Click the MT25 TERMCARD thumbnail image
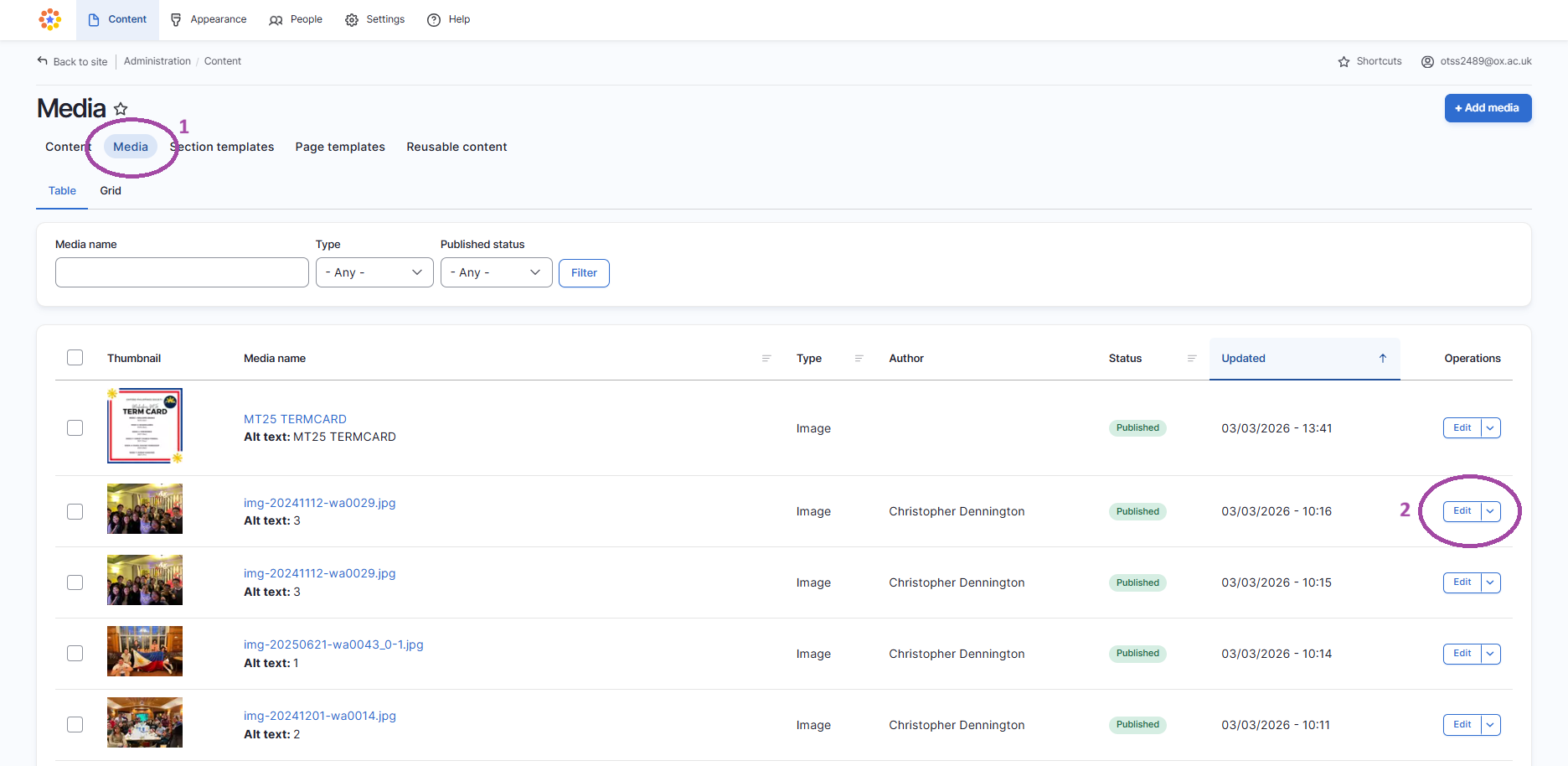 point(145,426)
